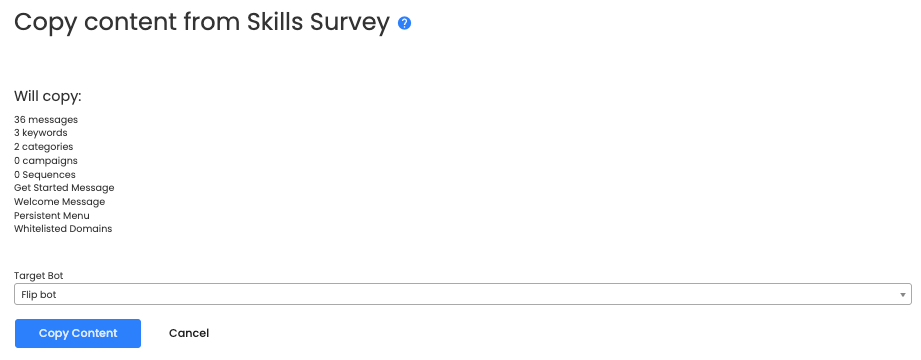Click the Whitelisted Domains entry
Viewport: 921px width, 360px height.
tap(63, 229)
